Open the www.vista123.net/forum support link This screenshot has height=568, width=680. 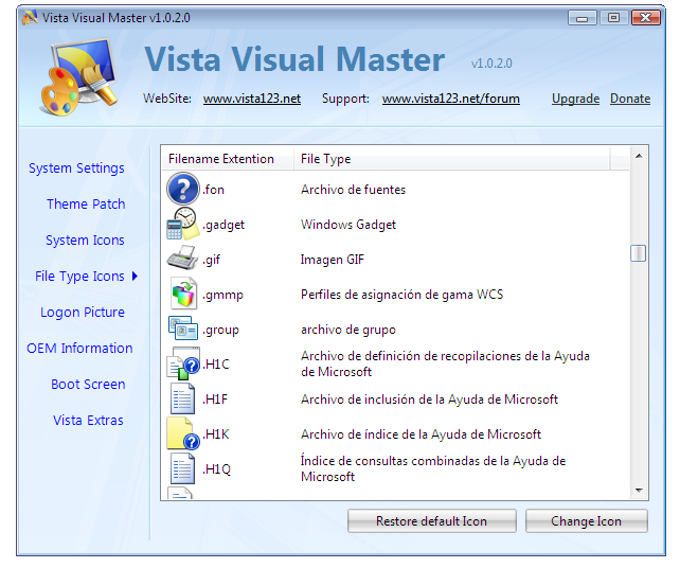coord(451,99)
